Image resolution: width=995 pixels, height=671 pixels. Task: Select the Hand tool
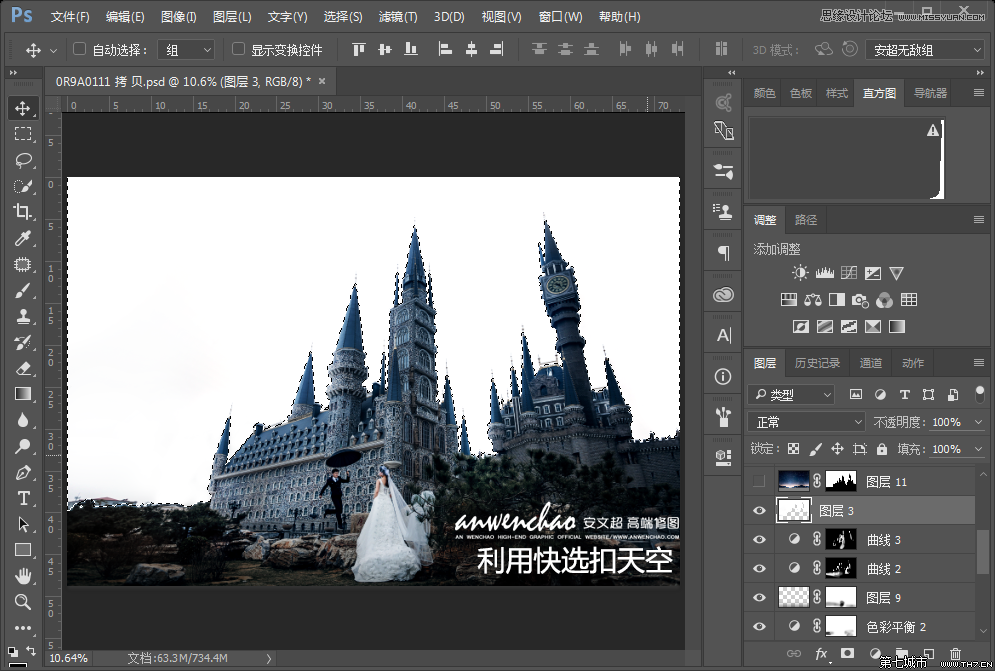click(x=23, y=576)
